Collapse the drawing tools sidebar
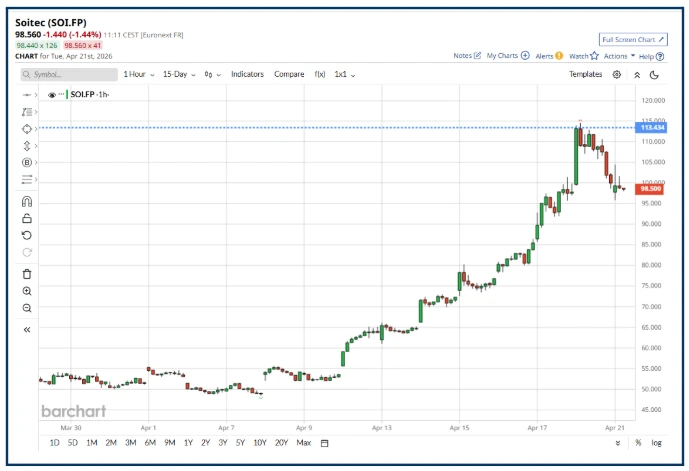The image size is (689, 471). pos(27,330)
